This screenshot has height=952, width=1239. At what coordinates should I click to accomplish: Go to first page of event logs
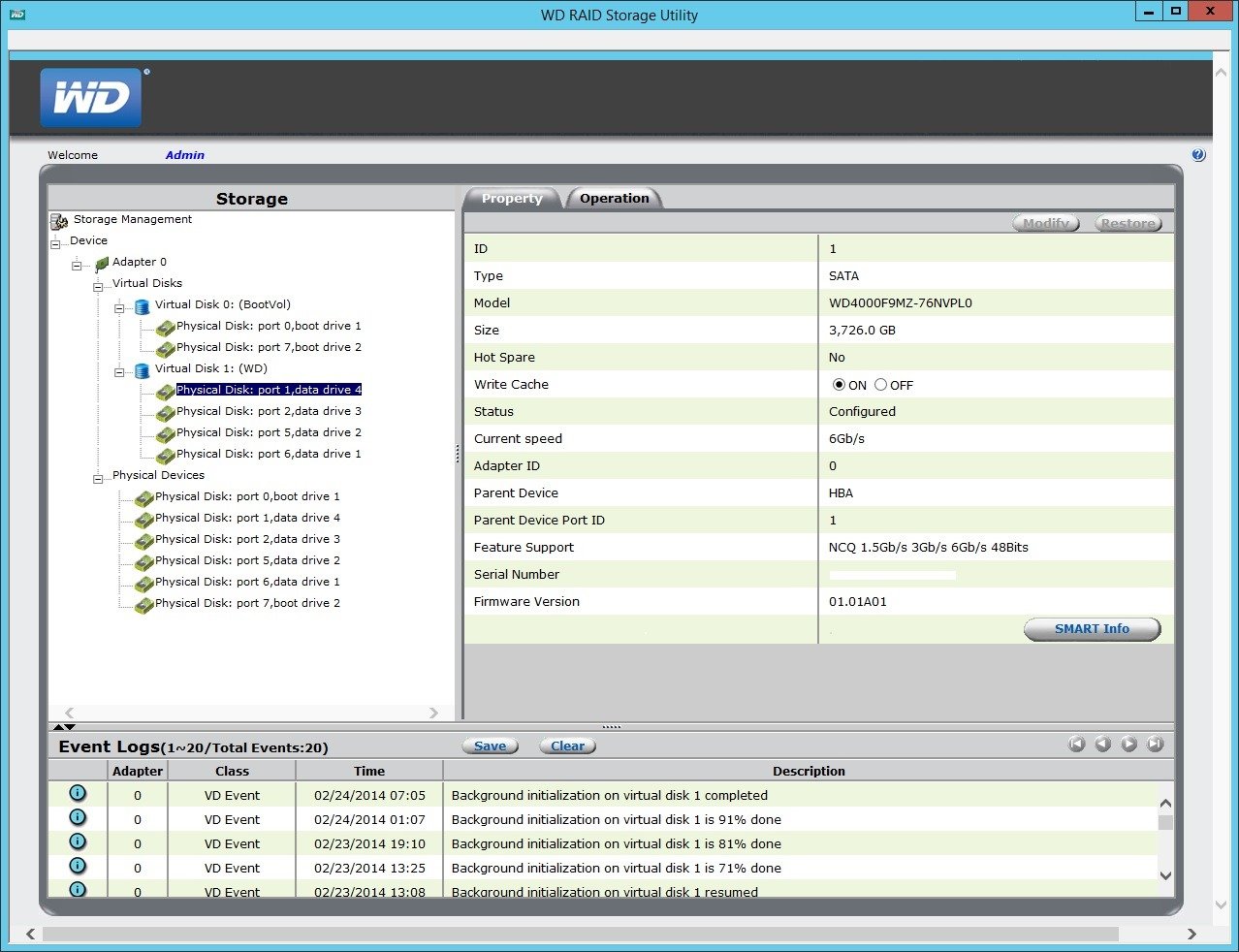(1076, 744)
